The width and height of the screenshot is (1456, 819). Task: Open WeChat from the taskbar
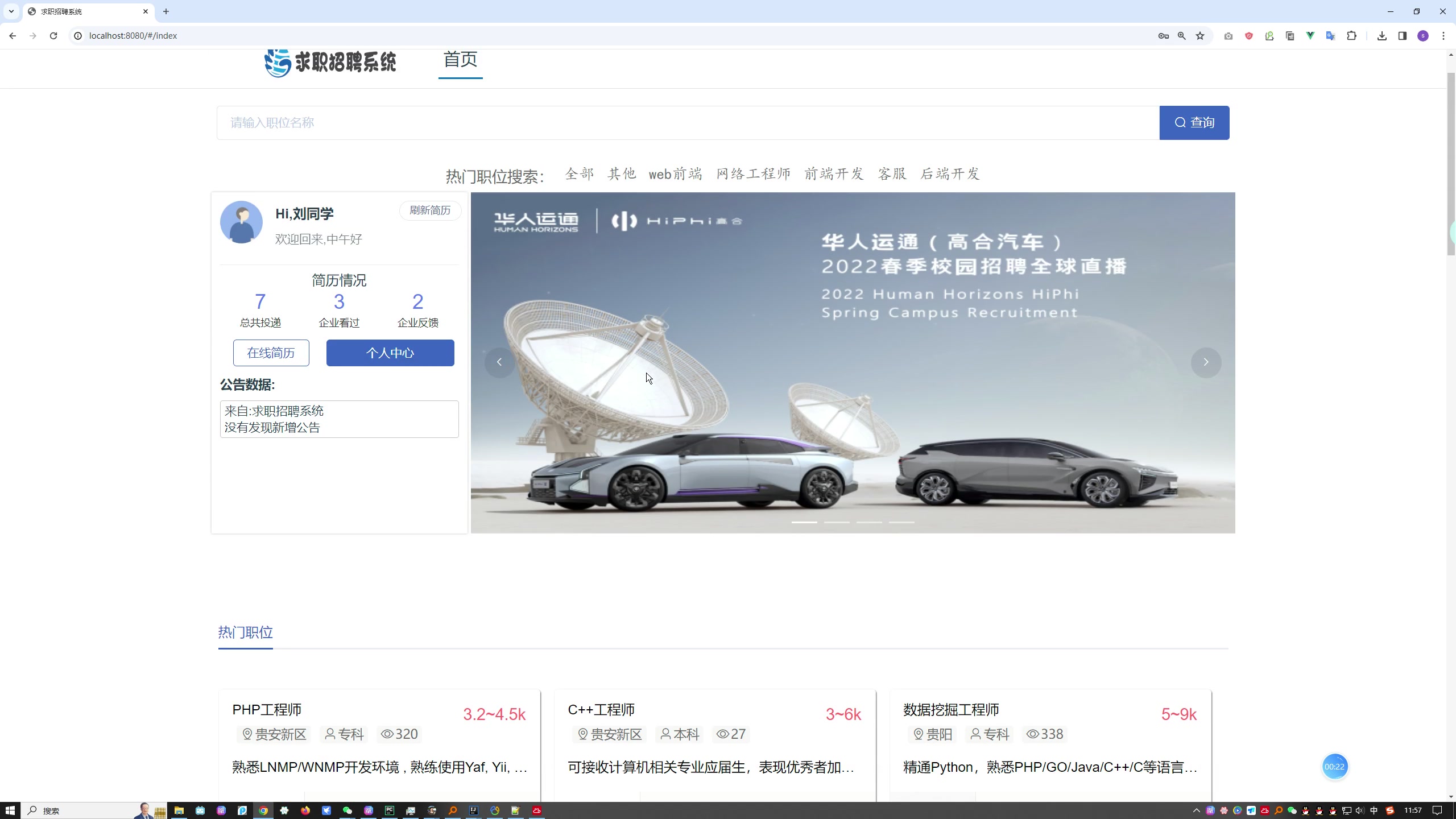[348, 810]
